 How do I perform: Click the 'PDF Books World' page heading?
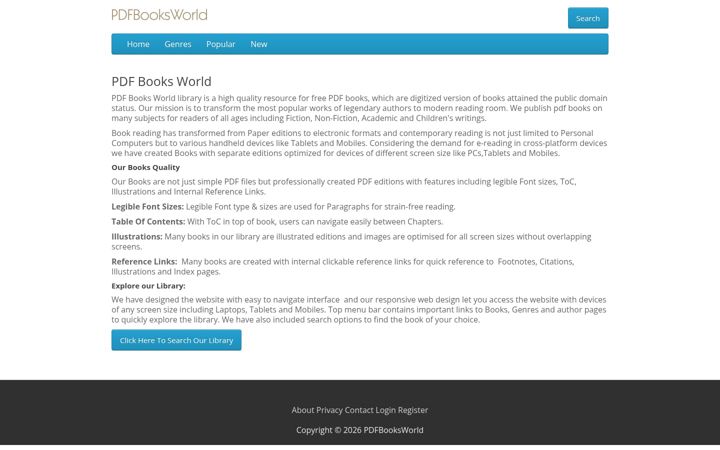coord(162,81)
